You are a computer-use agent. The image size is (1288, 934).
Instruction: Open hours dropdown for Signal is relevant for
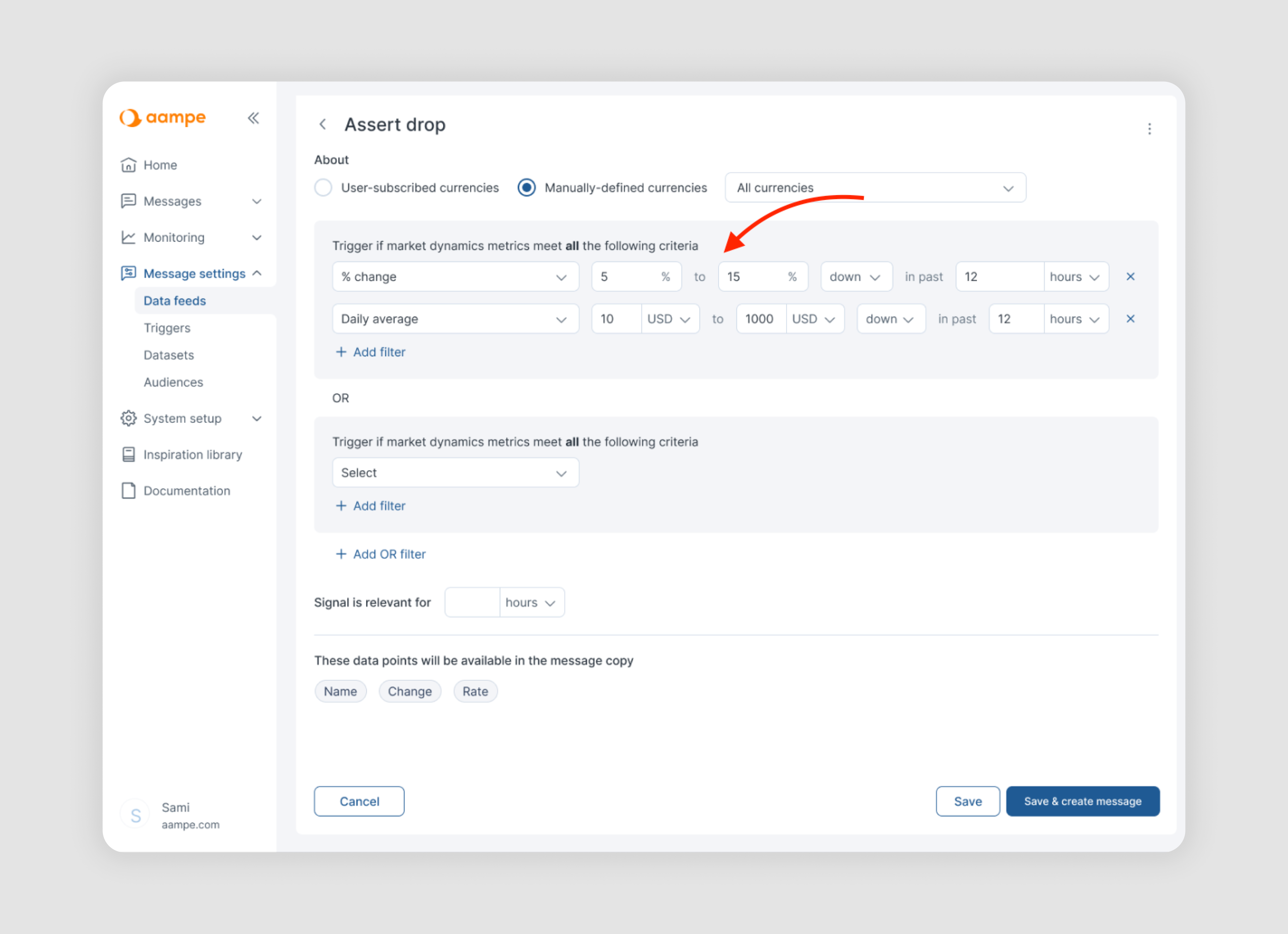pos(532,602)
